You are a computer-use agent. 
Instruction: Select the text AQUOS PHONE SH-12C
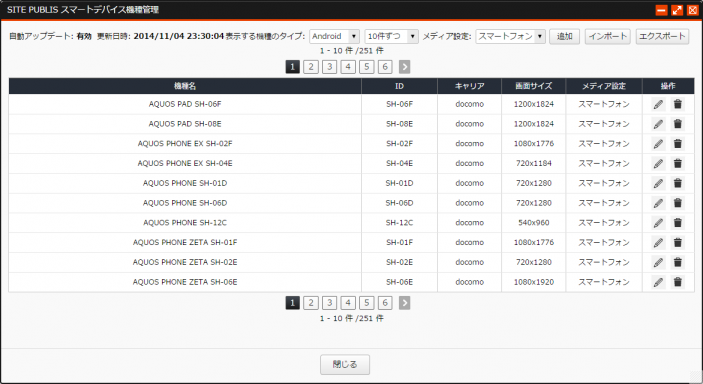(x=185, y=223)
